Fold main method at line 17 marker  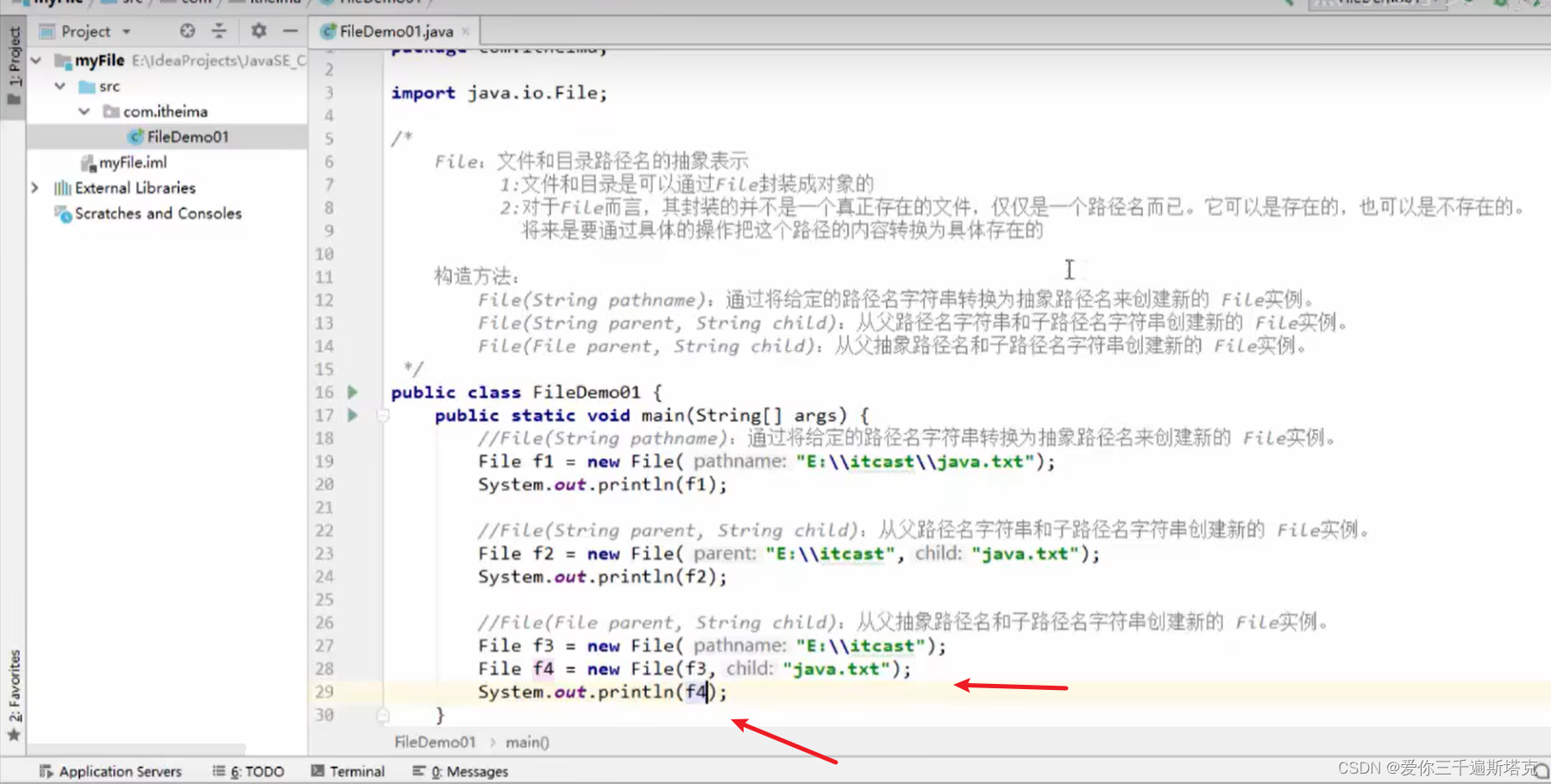click(383, 416)
